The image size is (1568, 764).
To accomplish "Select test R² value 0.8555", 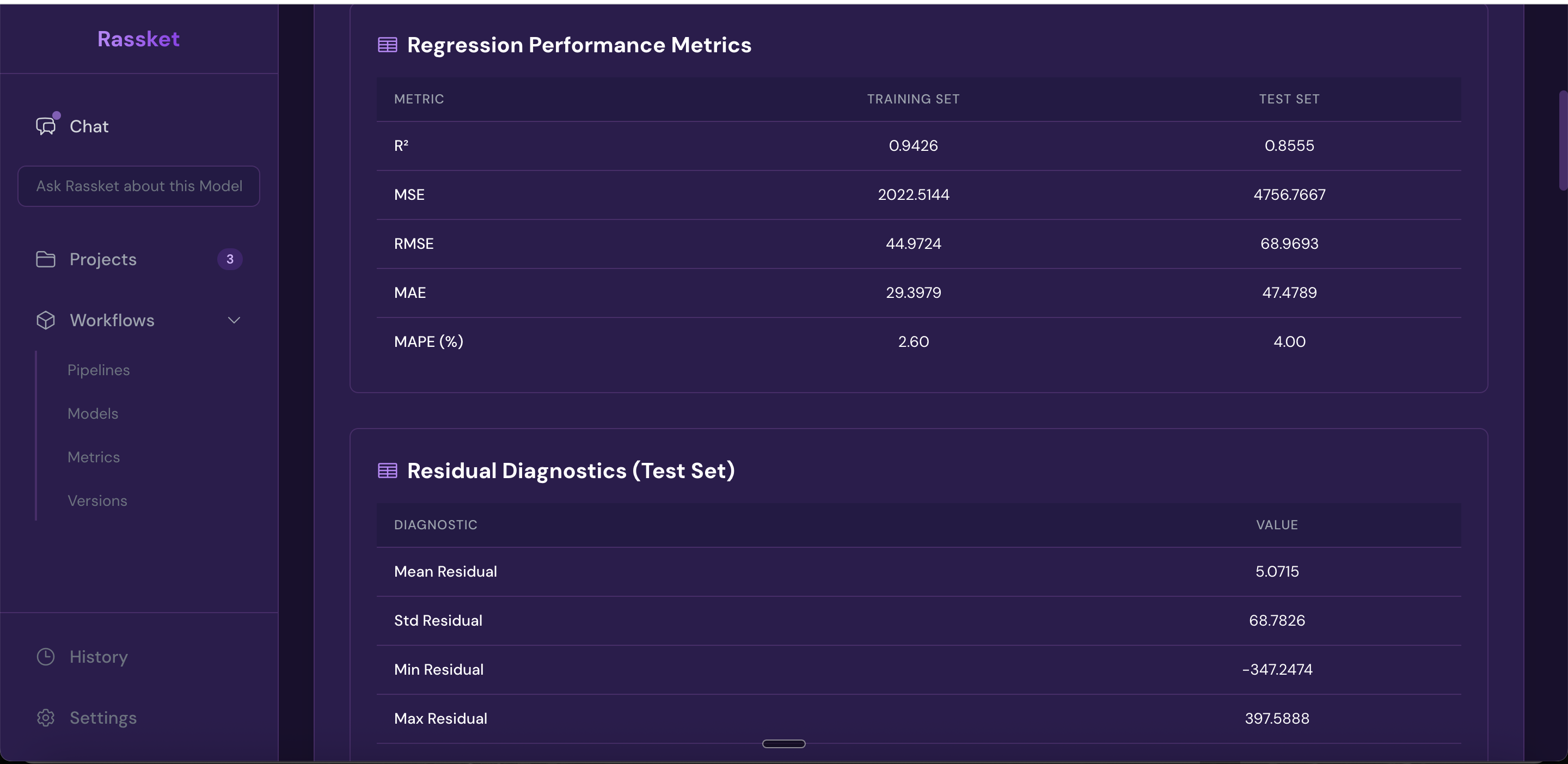I will tap(1289, 145).
